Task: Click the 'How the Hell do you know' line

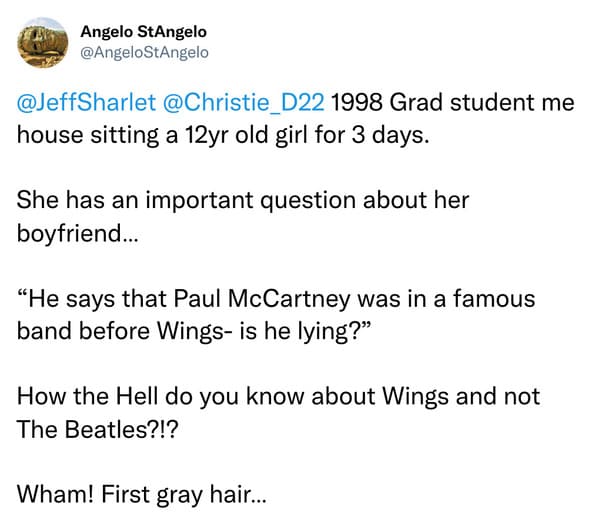Action: (278, 397)
